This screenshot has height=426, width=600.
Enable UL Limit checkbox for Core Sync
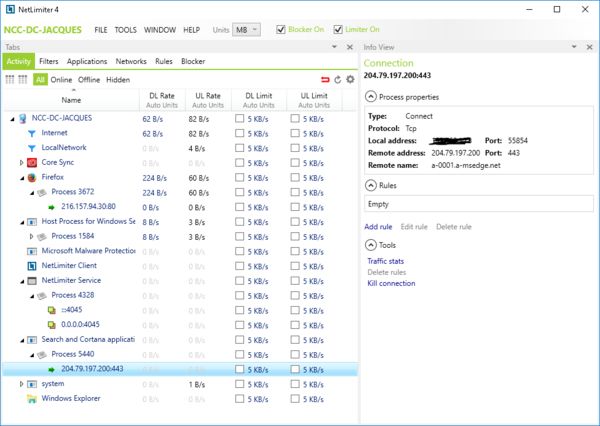tap(295, 163)
